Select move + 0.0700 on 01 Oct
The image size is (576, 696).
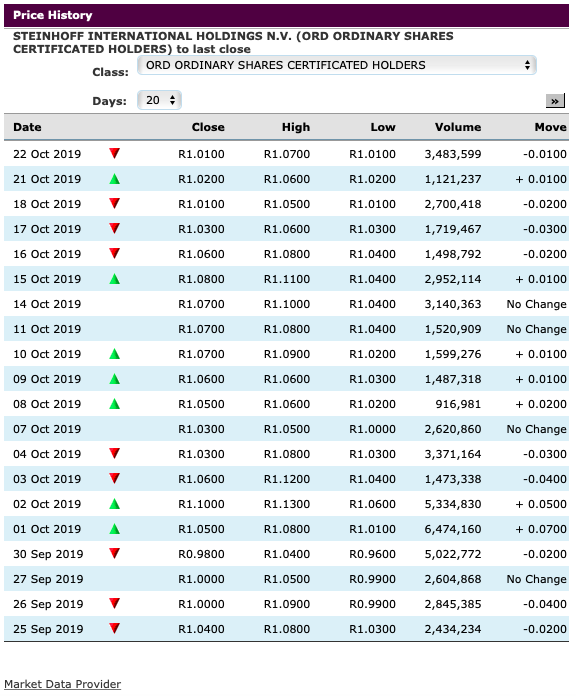coord(541,529)
